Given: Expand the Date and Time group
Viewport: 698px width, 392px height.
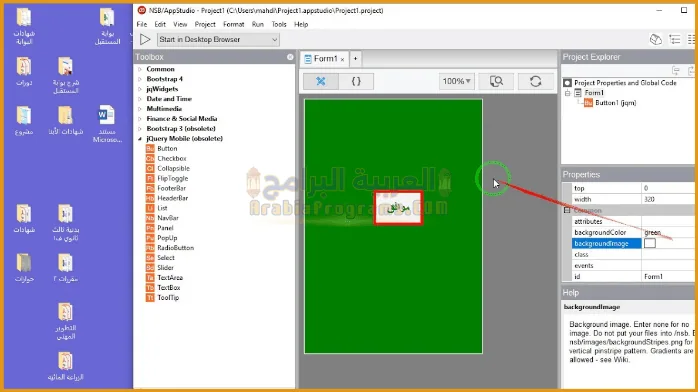Looking at the screenshot, I should [x=140, y=99].
